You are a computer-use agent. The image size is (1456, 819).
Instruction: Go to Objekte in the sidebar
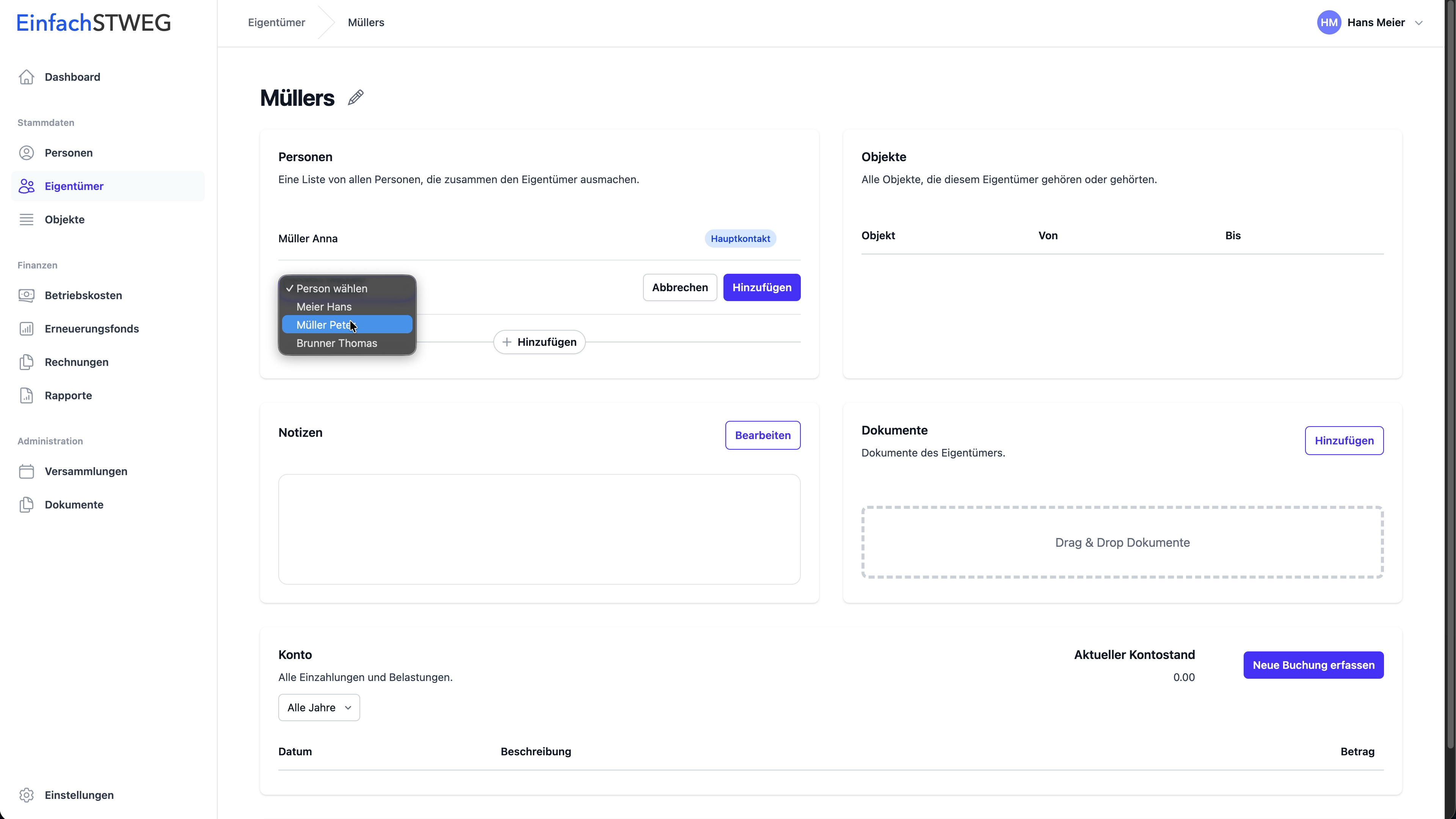coord(64,219)
